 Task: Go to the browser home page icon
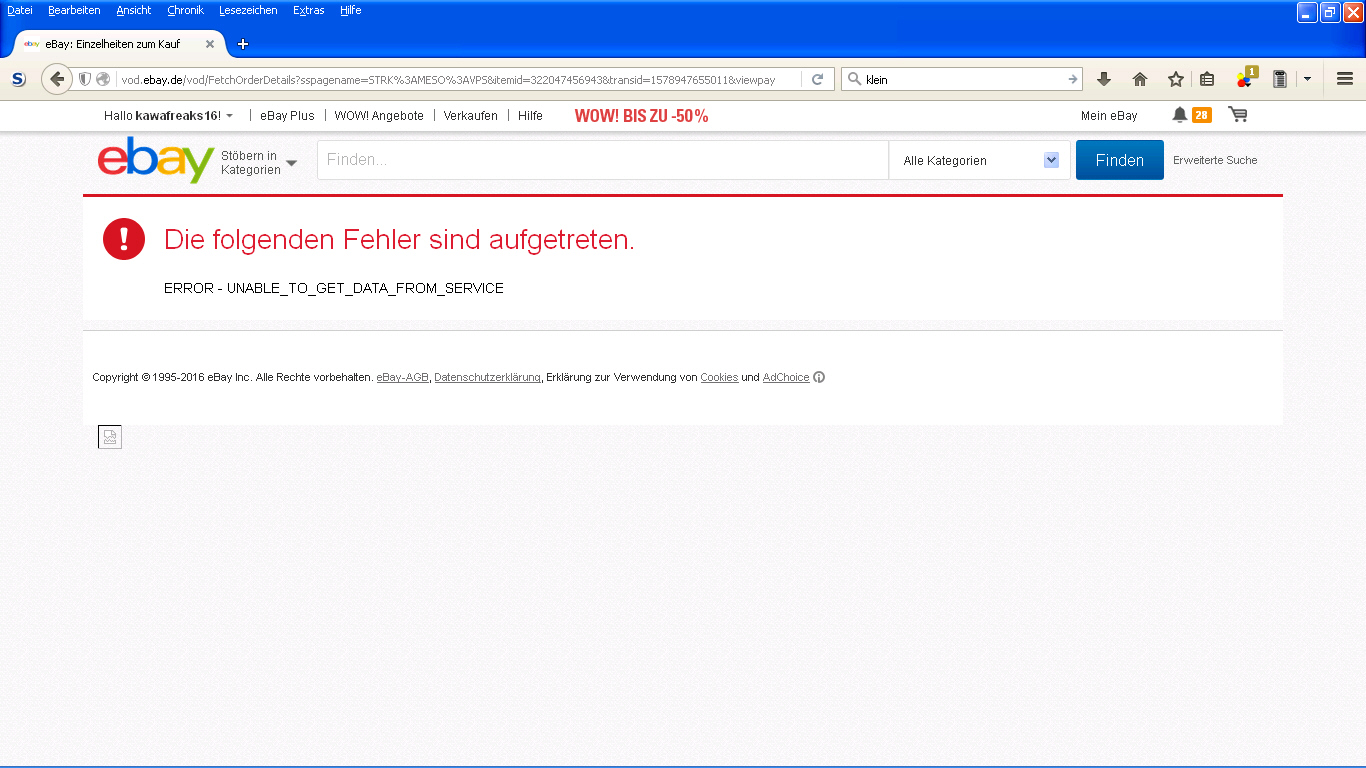coord(1140,79)
